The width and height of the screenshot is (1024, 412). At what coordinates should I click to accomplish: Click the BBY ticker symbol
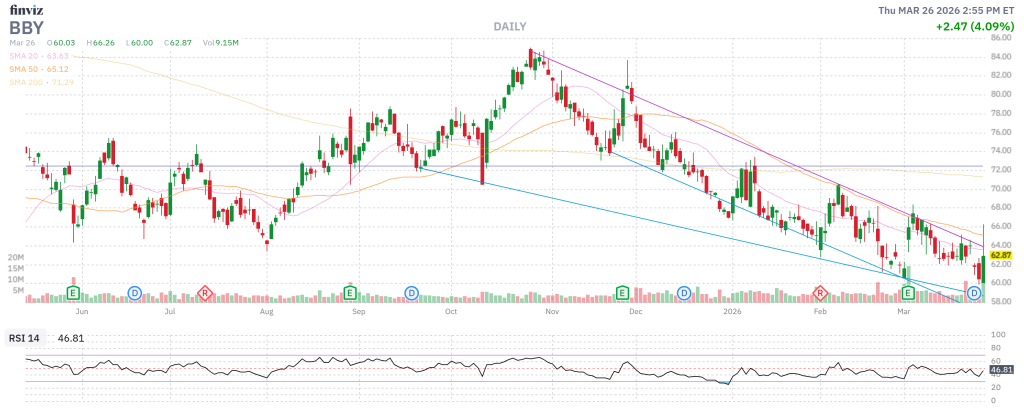pos(28,26)
